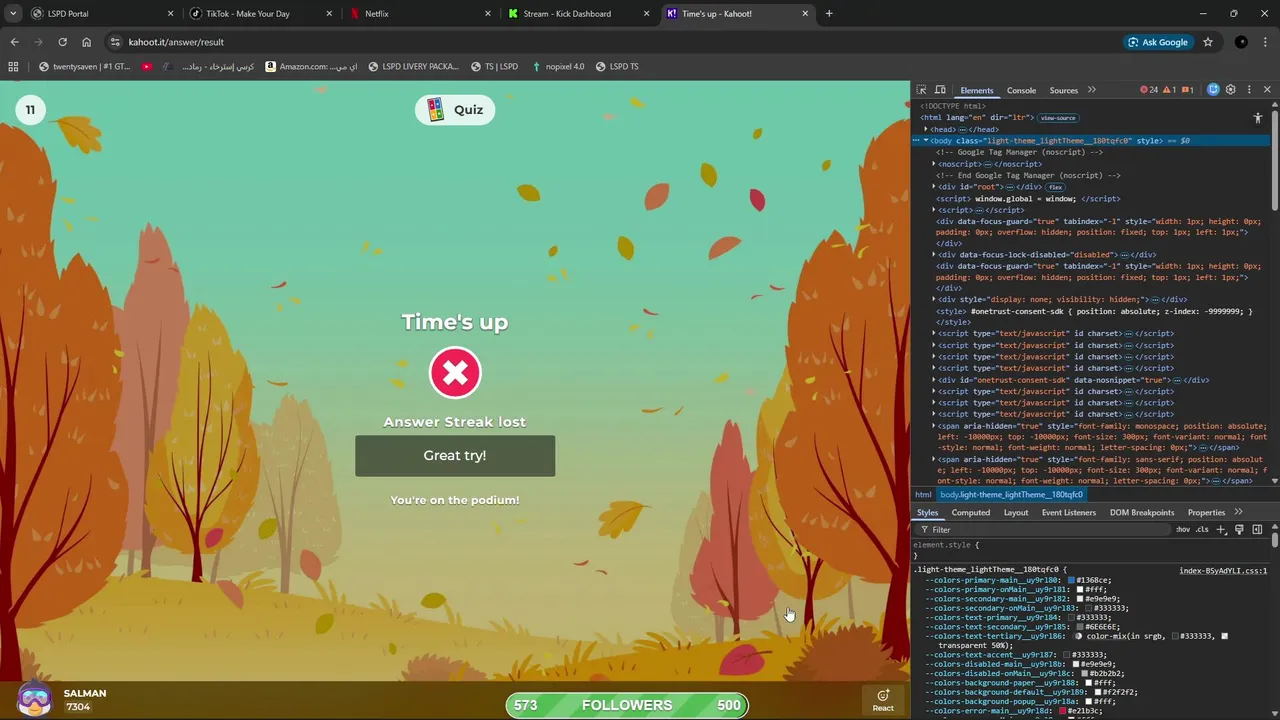Toggle computed styles sidebar icon

[x=1257, y=529]
